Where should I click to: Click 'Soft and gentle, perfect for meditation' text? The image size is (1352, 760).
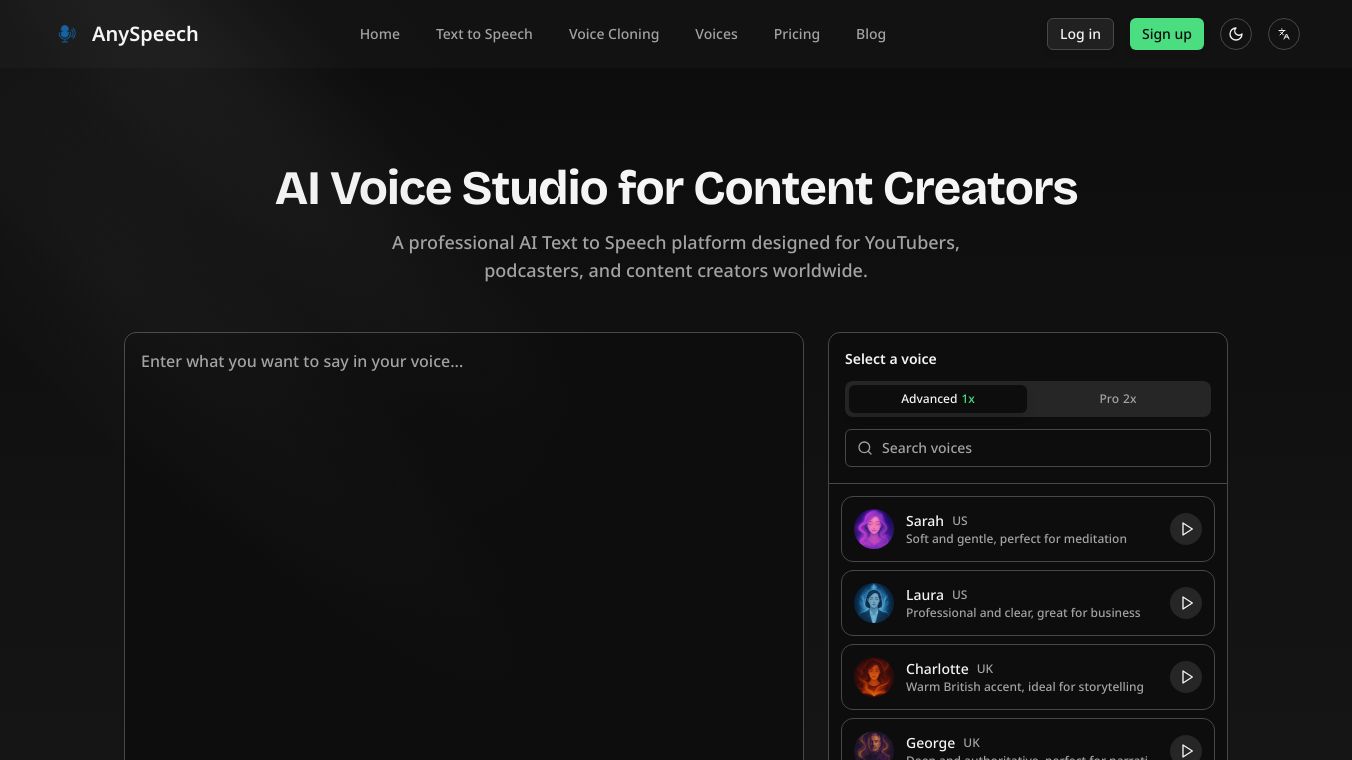1016,539
